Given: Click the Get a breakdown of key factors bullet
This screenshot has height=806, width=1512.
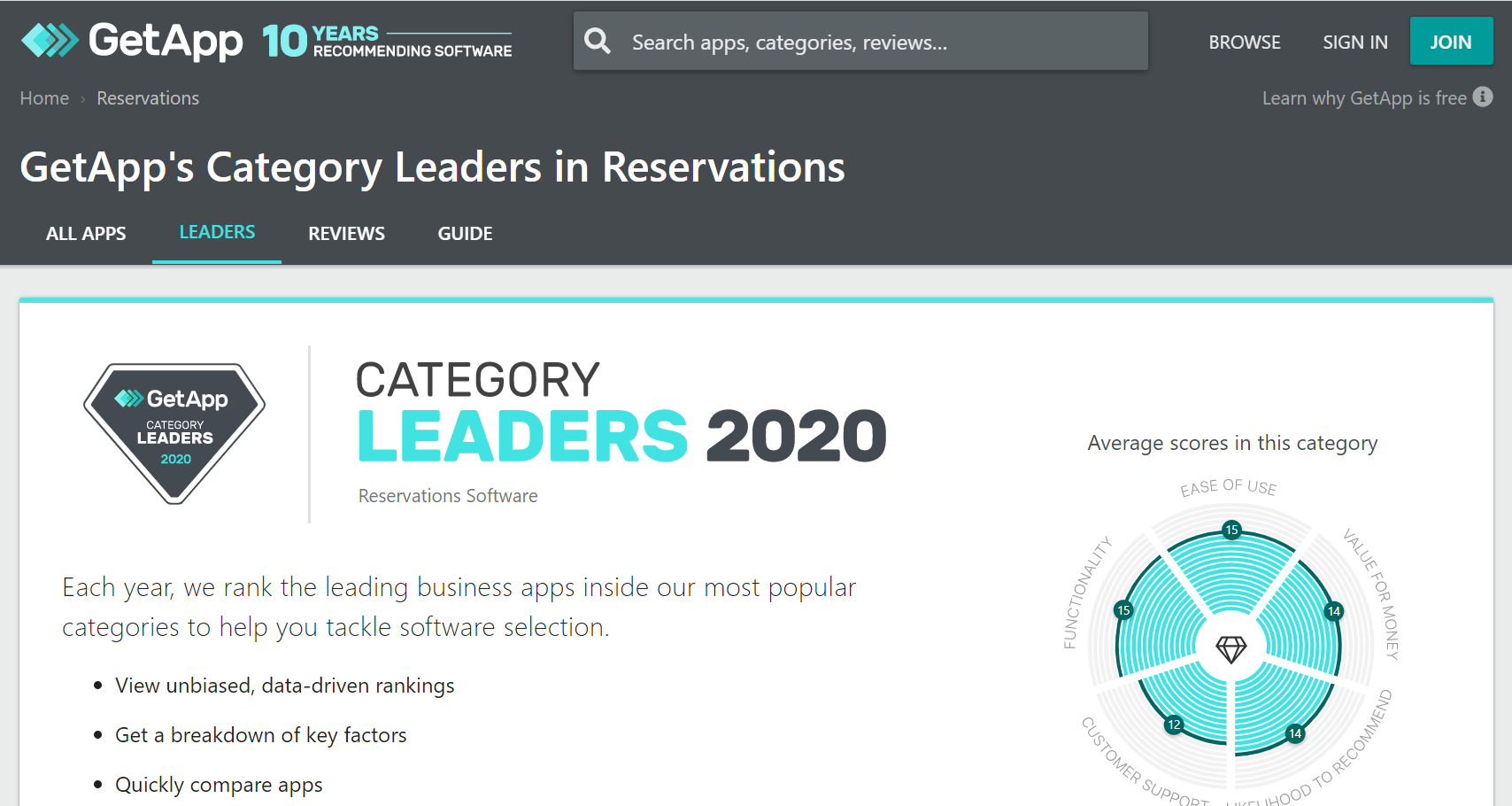Looking at the screenshot, I should 261,735.
